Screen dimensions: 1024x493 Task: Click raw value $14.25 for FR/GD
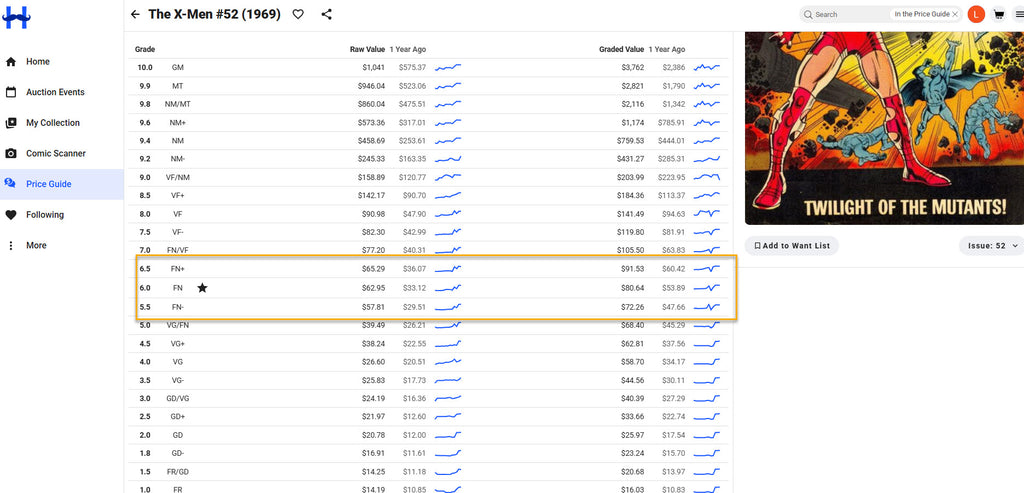tap(374, 471)
